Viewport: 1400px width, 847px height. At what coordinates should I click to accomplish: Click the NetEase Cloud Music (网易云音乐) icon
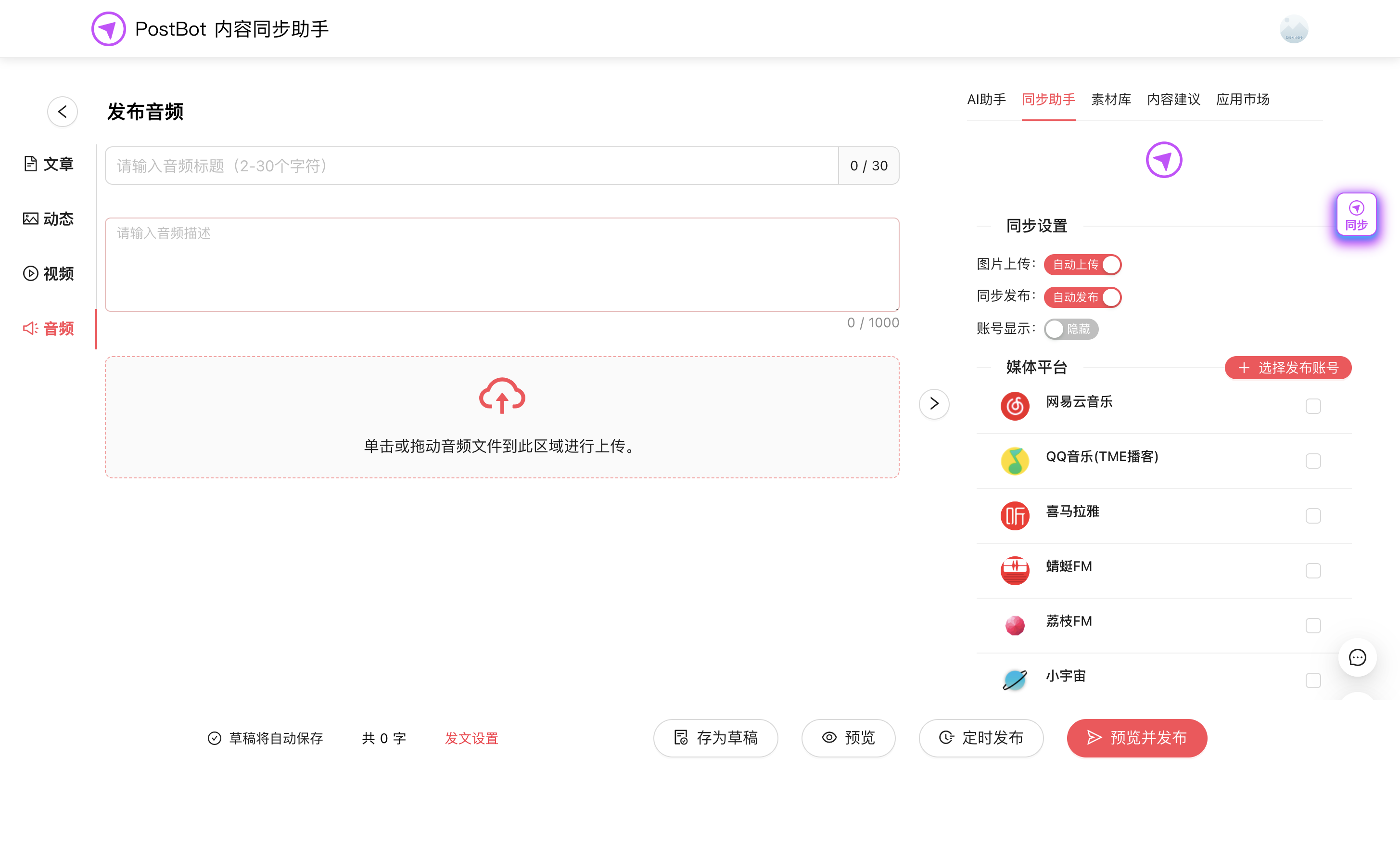click(1015, 406)
